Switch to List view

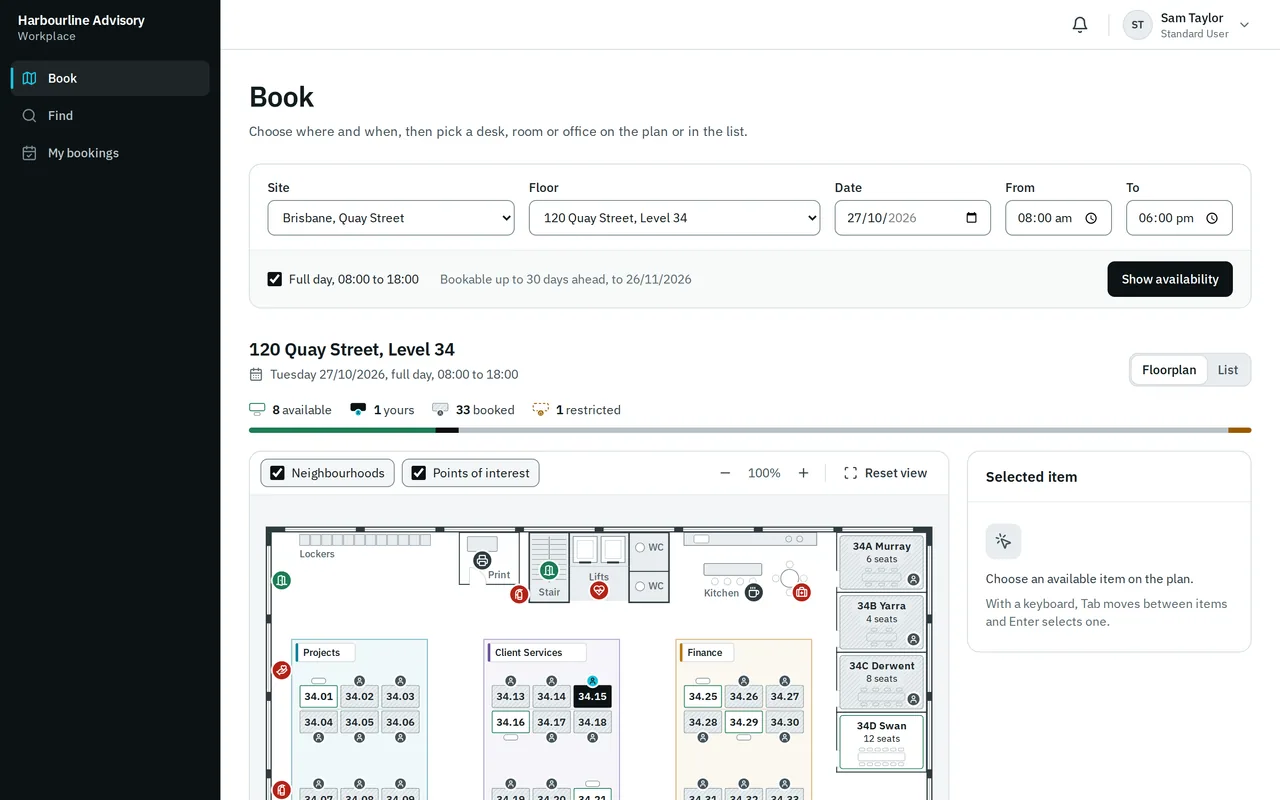click(x=1228, y=370)
